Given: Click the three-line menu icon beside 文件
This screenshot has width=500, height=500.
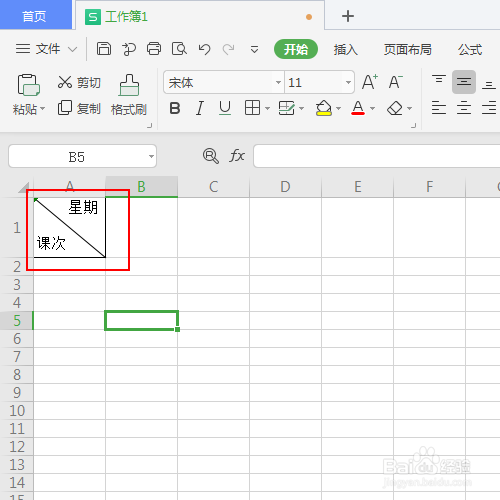Looking at the screenshot, I should 23,49.
